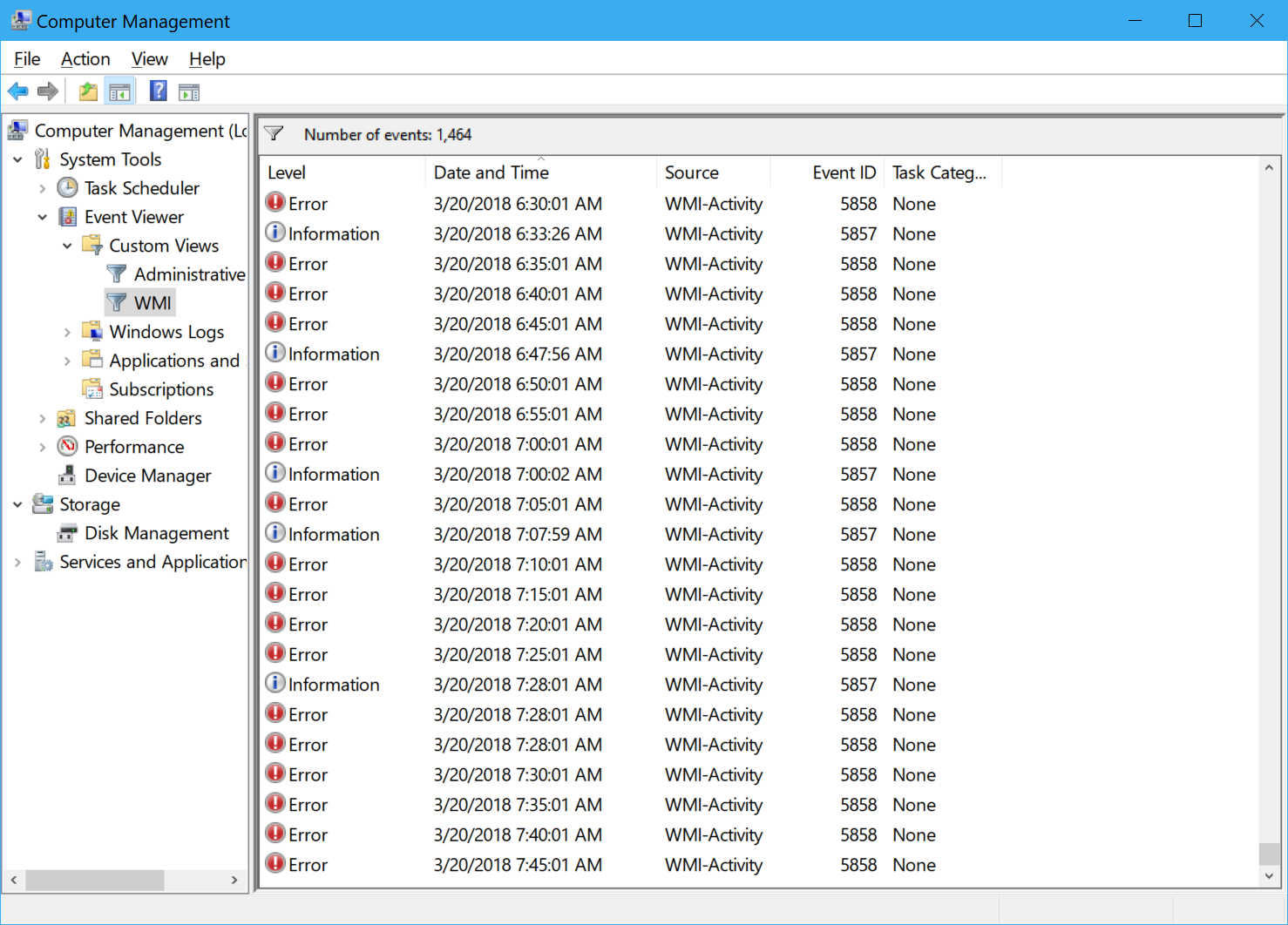This screenshot has width=1288, height=925.
Task: Open the View menu
Action: point(149,58)
